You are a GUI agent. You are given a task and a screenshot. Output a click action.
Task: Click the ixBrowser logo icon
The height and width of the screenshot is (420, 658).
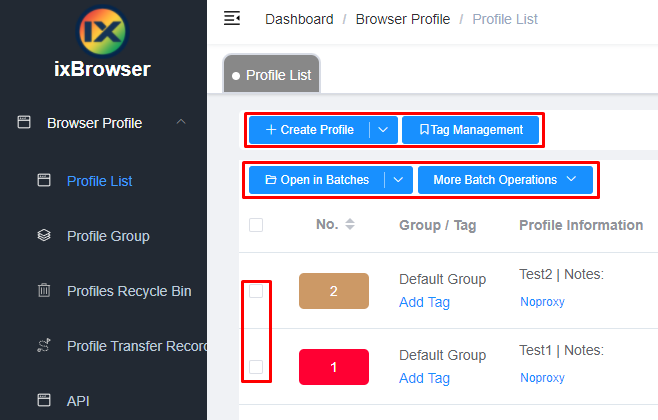tap(102, 31)
